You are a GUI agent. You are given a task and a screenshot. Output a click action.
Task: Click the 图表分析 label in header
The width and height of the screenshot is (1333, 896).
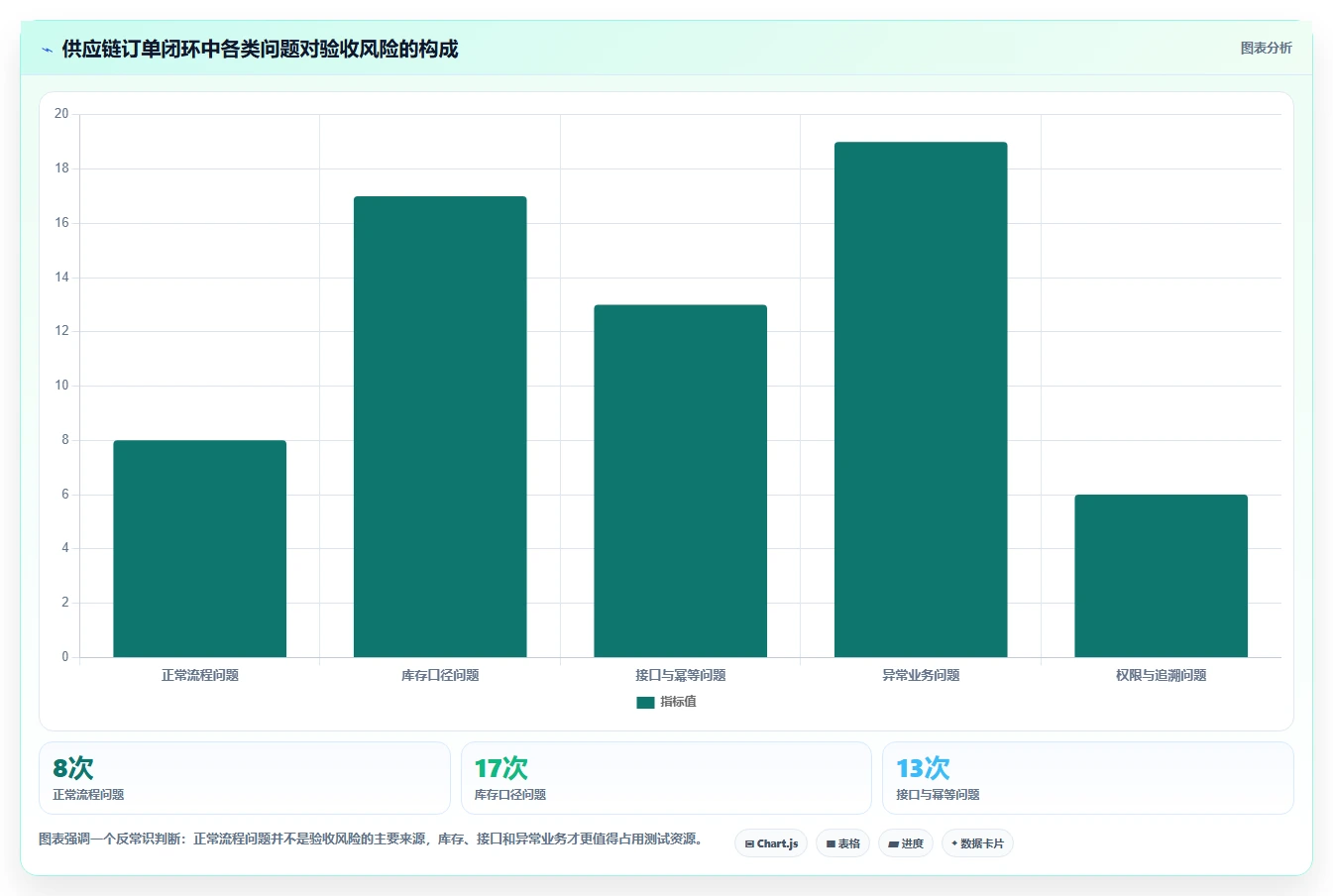(1266, 48)
